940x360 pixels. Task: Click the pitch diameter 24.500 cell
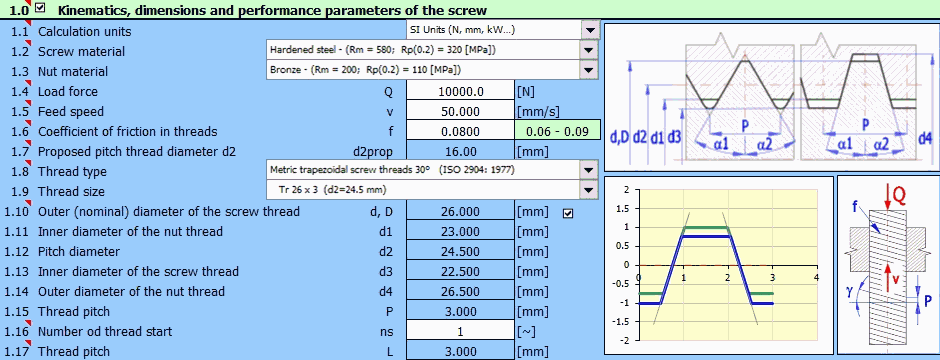pyautogui.click(x=460, y=252)
